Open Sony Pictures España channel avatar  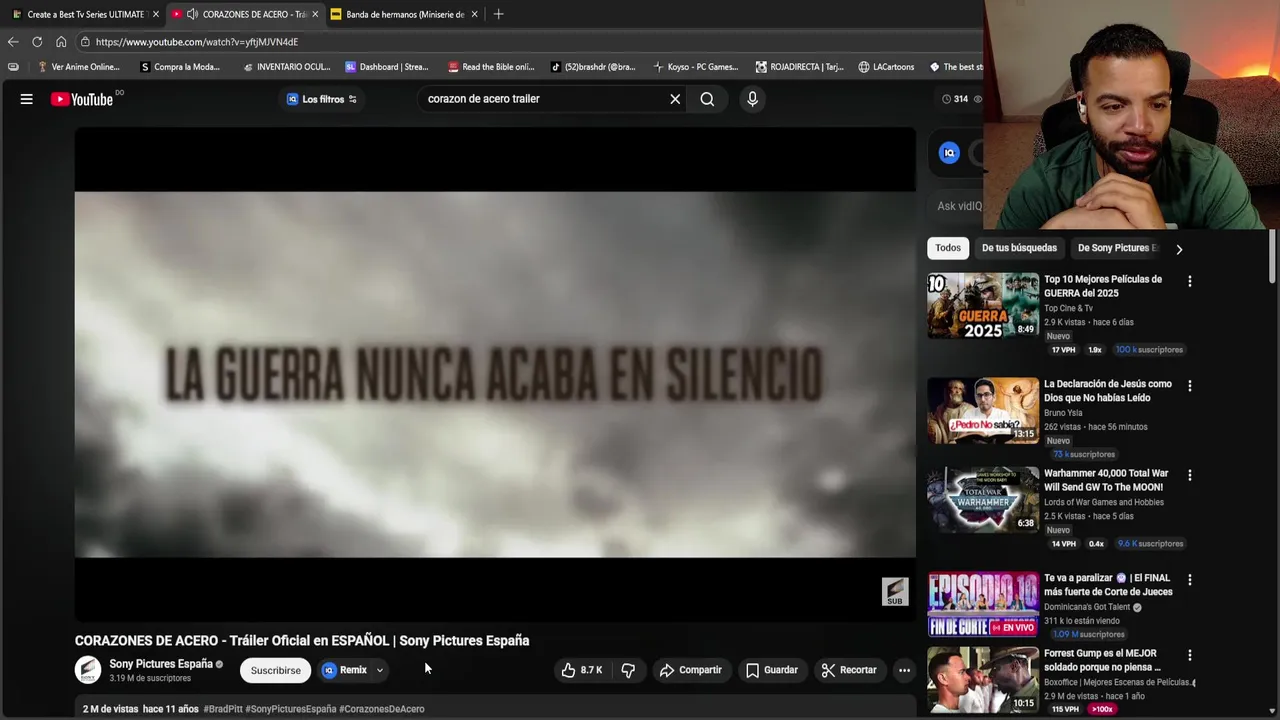click(88, 670)
